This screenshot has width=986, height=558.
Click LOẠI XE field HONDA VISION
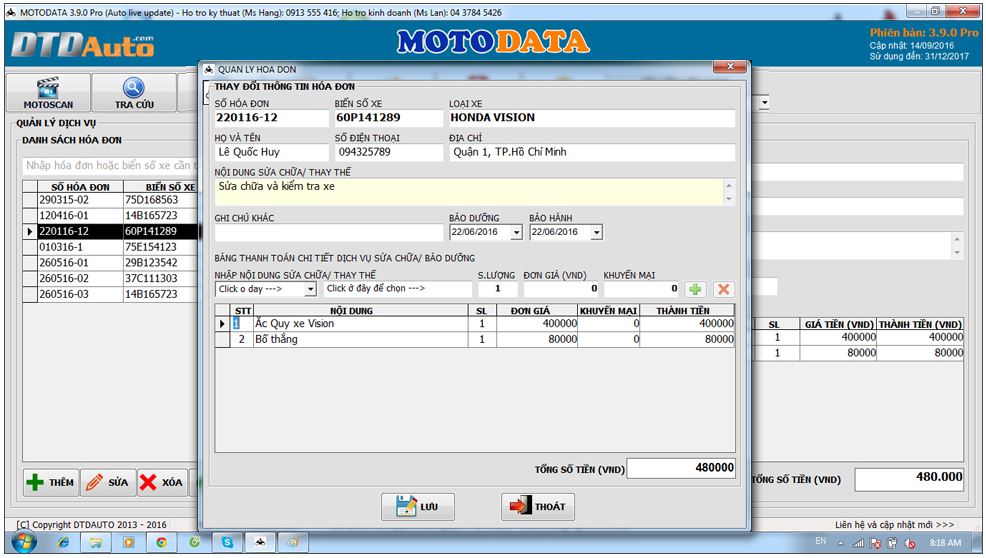592,118
